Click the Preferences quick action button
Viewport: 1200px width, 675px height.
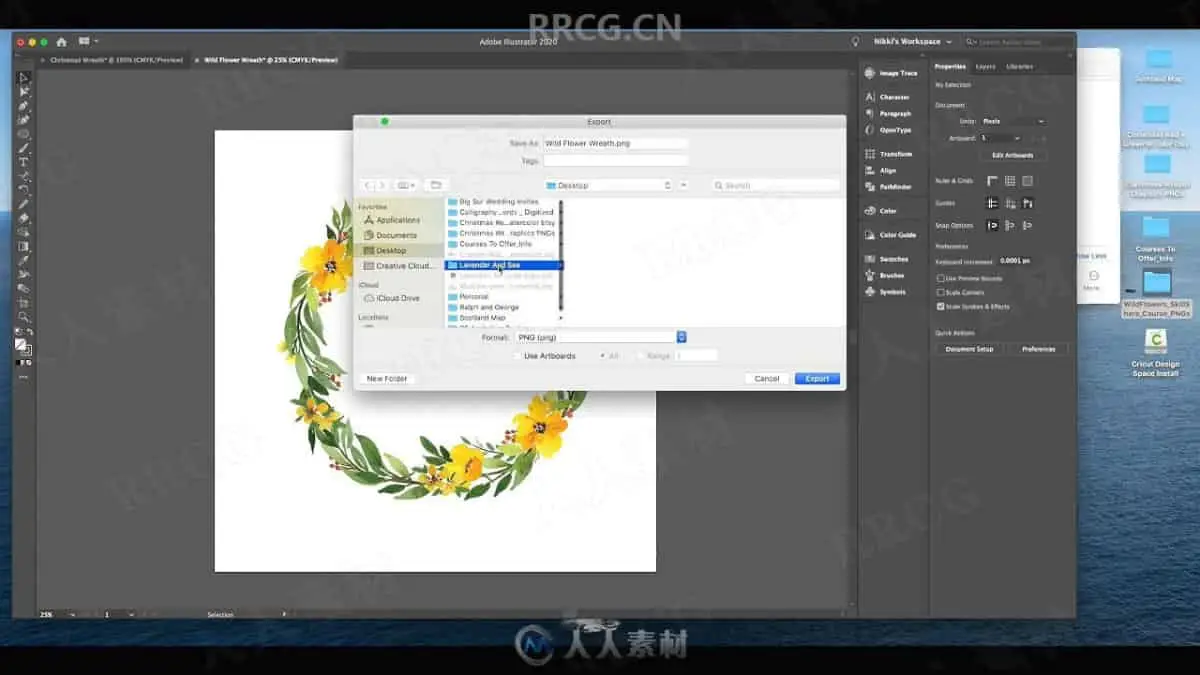click(1038, 349)
